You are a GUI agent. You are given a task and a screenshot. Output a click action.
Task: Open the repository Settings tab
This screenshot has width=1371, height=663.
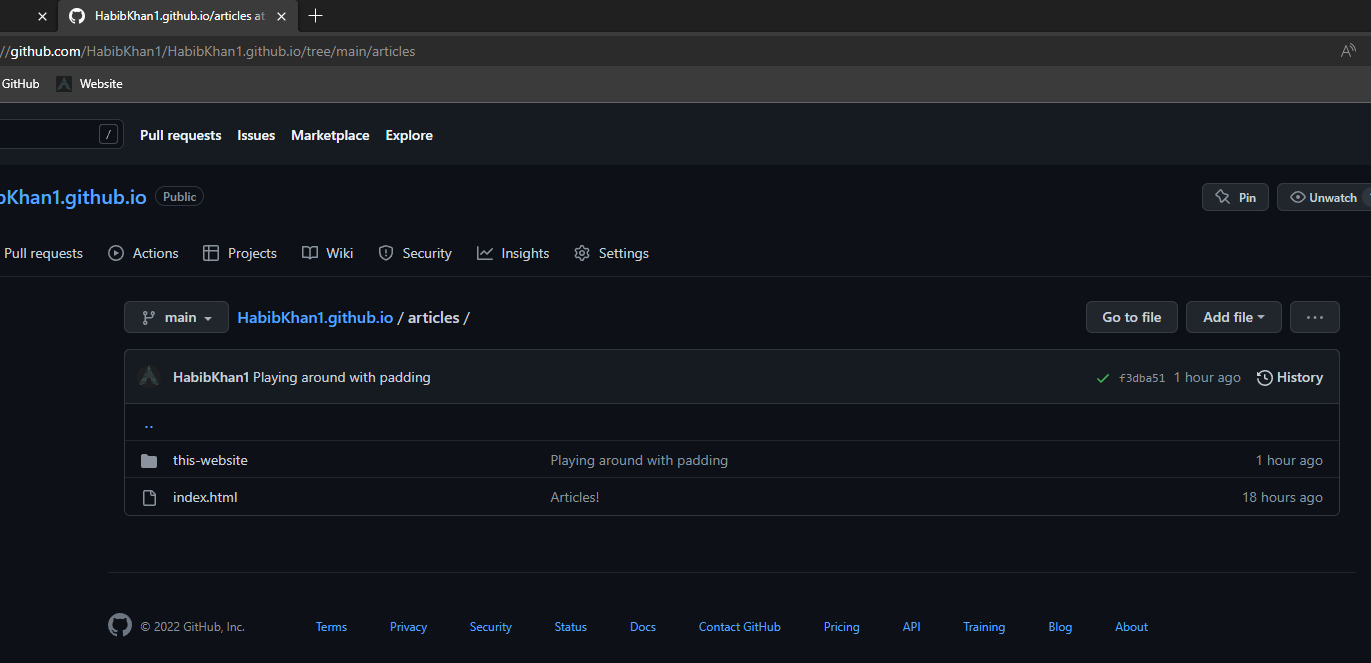click(611, 253)
